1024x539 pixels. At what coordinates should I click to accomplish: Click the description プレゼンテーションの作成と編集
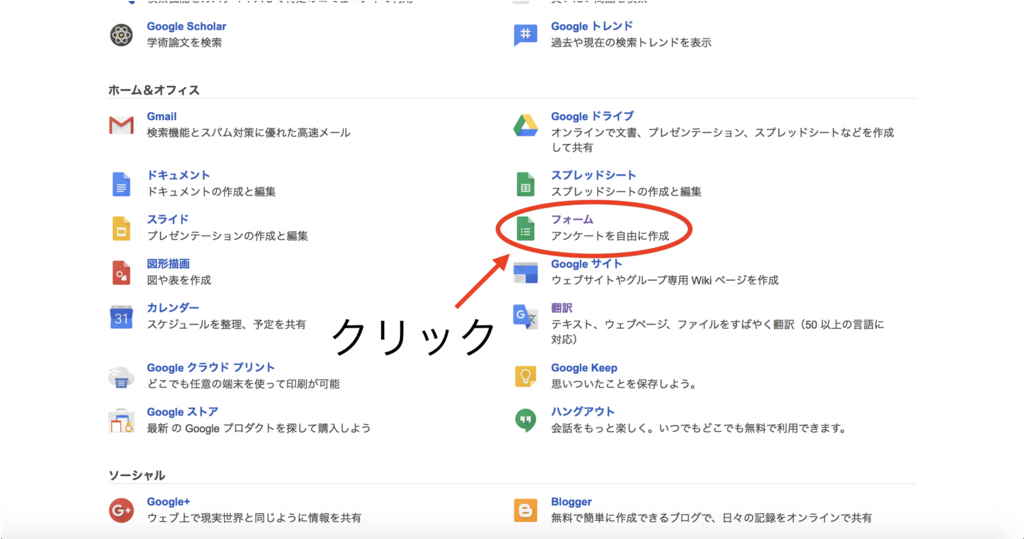pyautogui.click(x=227, y=236)
